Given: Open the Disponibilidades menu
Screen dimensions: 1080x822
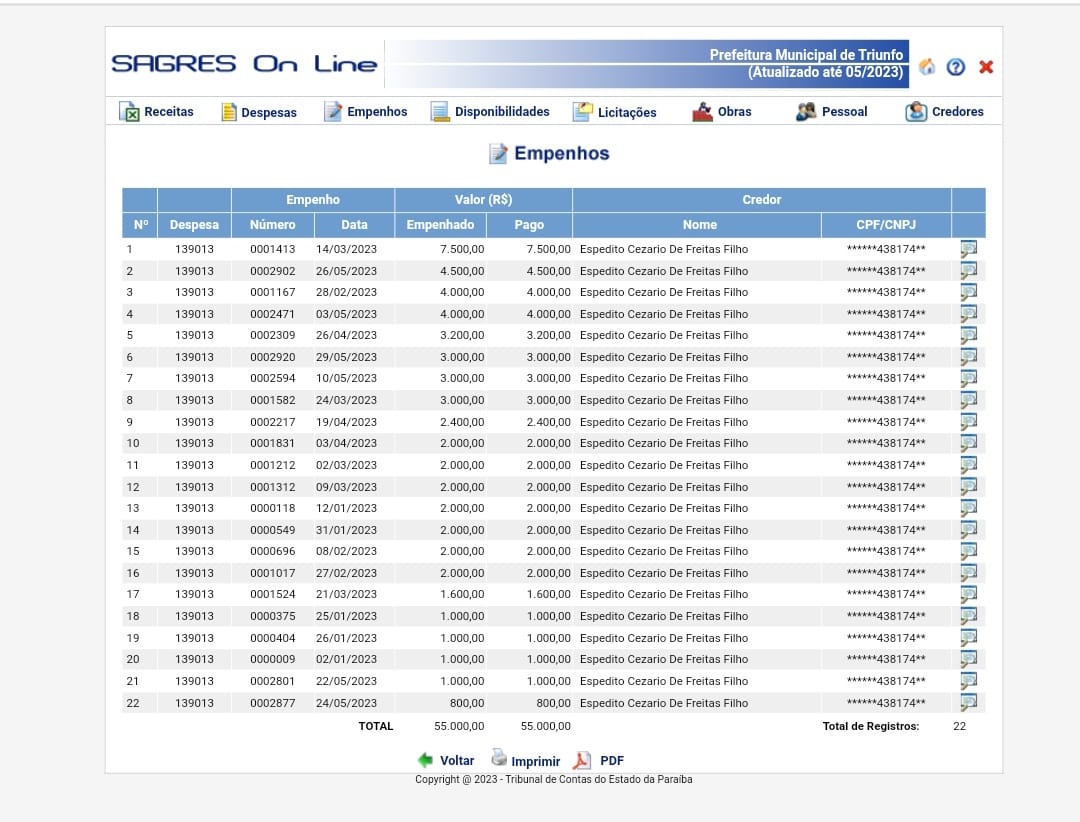Looking at the screenshot, I should pos(490,112).
